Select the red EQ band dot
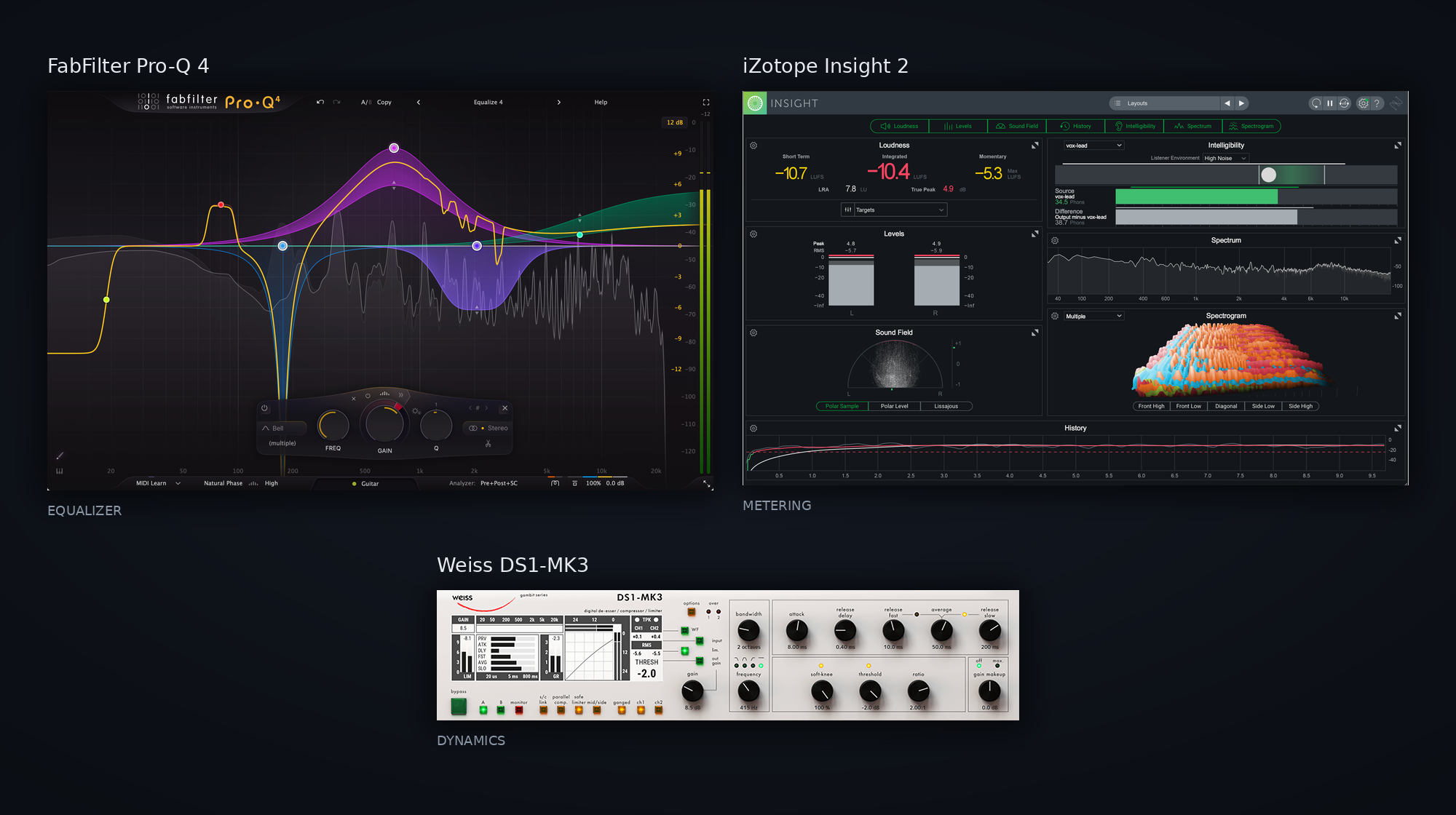The width and height of the screenshot is (1456, 815). click(x=221, y=205)
